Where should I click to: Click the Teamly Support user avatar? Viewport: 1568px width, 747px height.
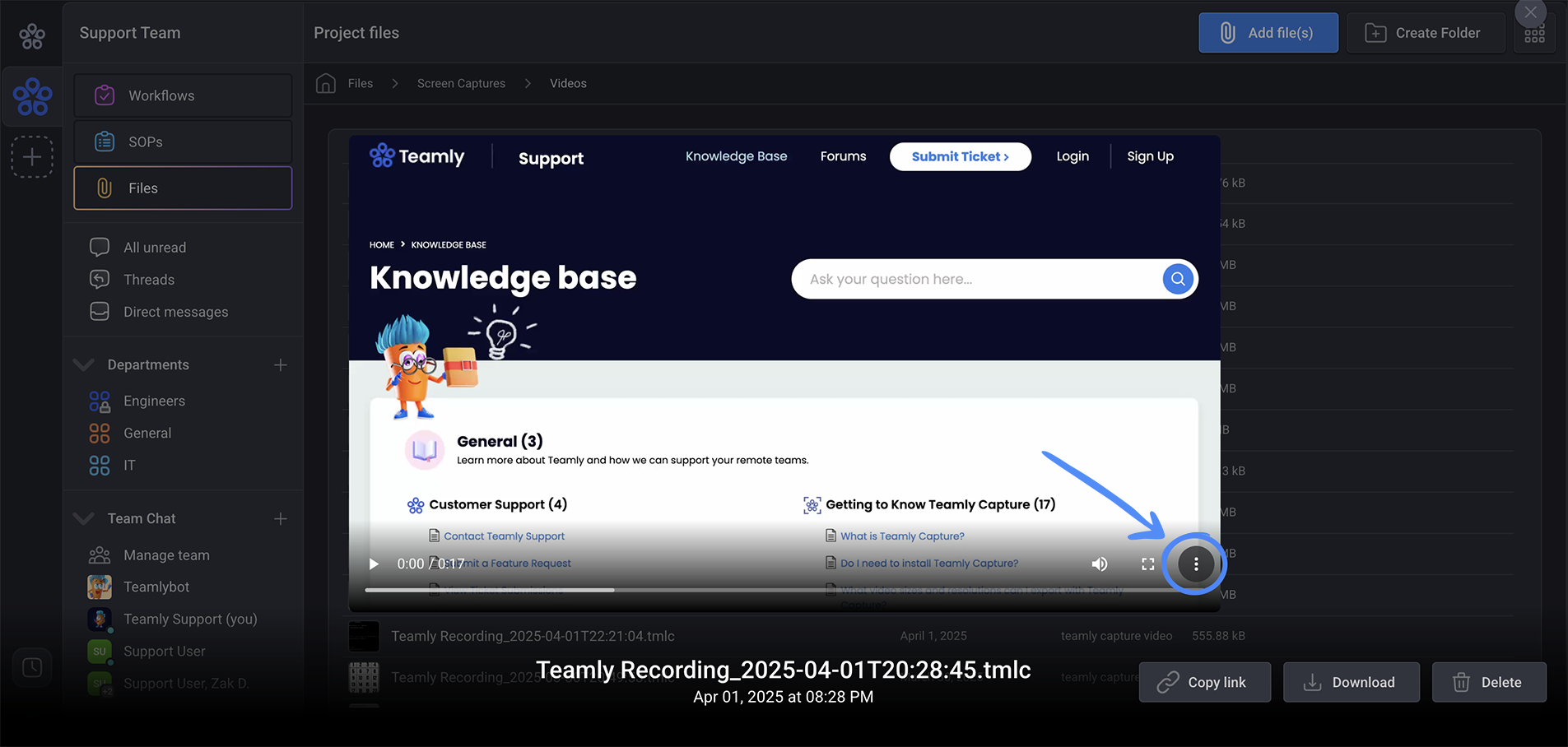click(x=100, y=619)
